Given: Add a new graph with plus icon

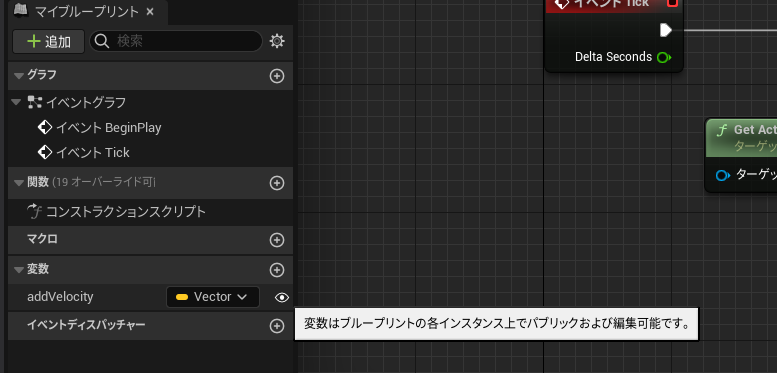Looking at the screenshot, I should pos(277,76).
